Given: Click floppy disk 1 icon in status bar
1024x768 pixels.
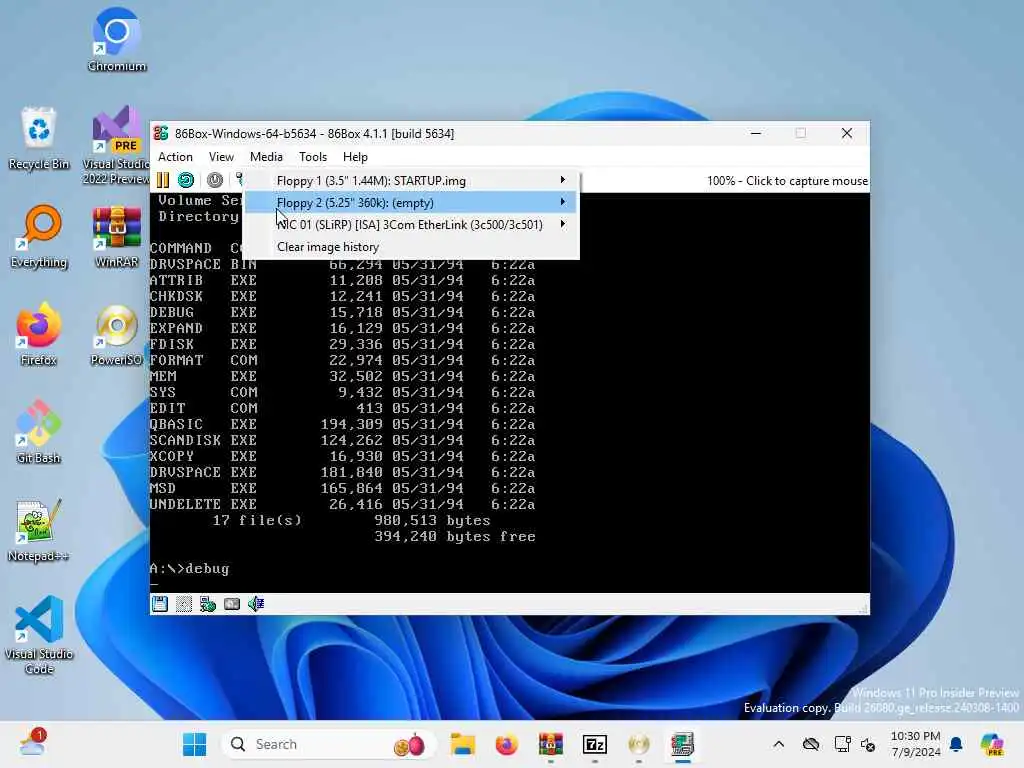Looking at the screenshot, I should pos(160,604).
